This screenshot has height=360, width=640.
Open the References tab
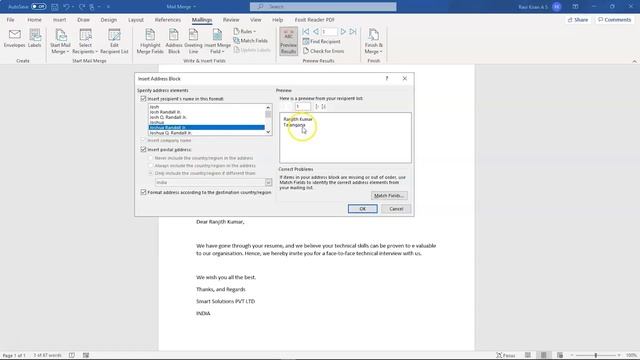point(168,20)
